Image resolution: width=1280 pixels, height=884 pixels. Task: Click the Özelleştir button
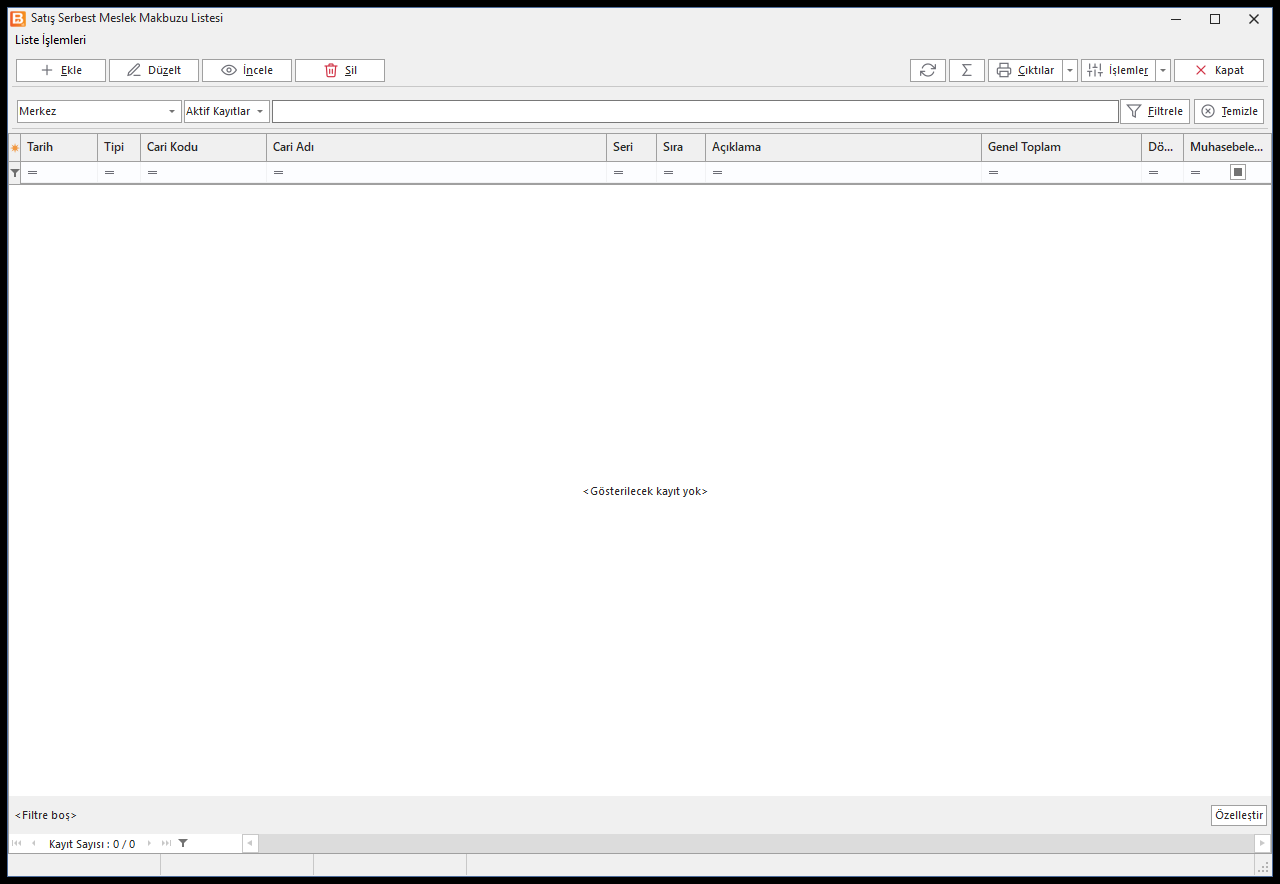(x=1238, y=815)
